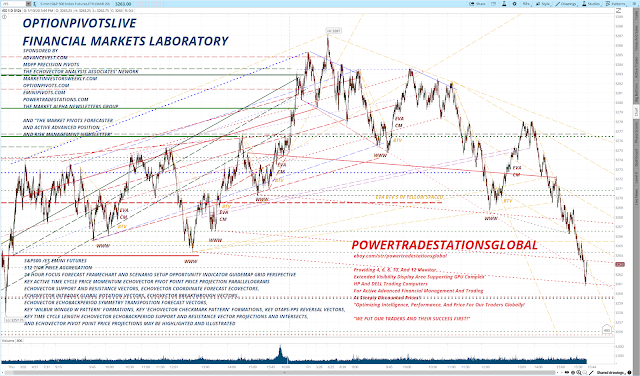Screen dimensions: 640x376
Task: Open the Chart vertical side tab
Action: (x=636, y=111)
